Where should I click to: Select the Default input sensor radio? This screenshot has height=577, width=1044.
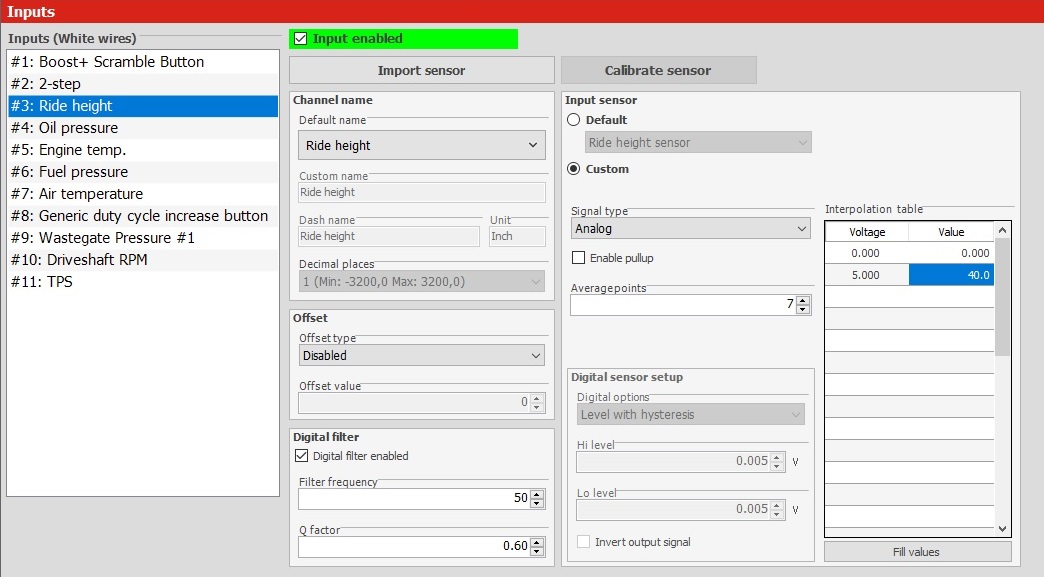pos(573,120)
